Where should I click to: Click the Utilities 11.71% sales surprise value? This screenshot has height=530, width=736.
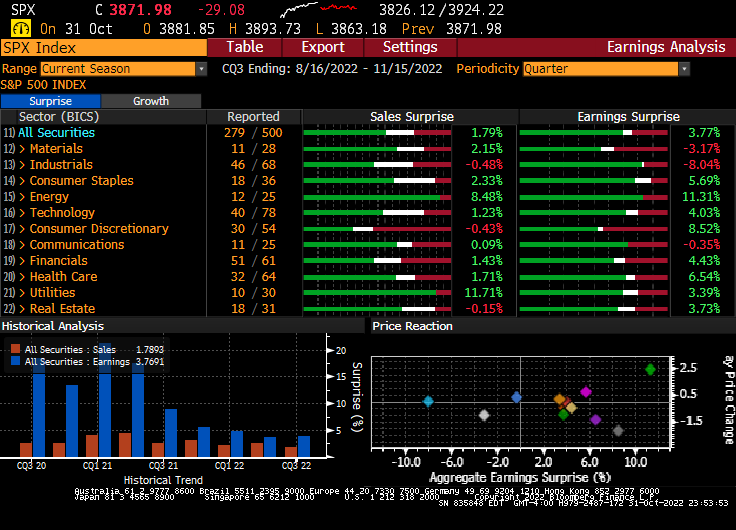(483, 292)
